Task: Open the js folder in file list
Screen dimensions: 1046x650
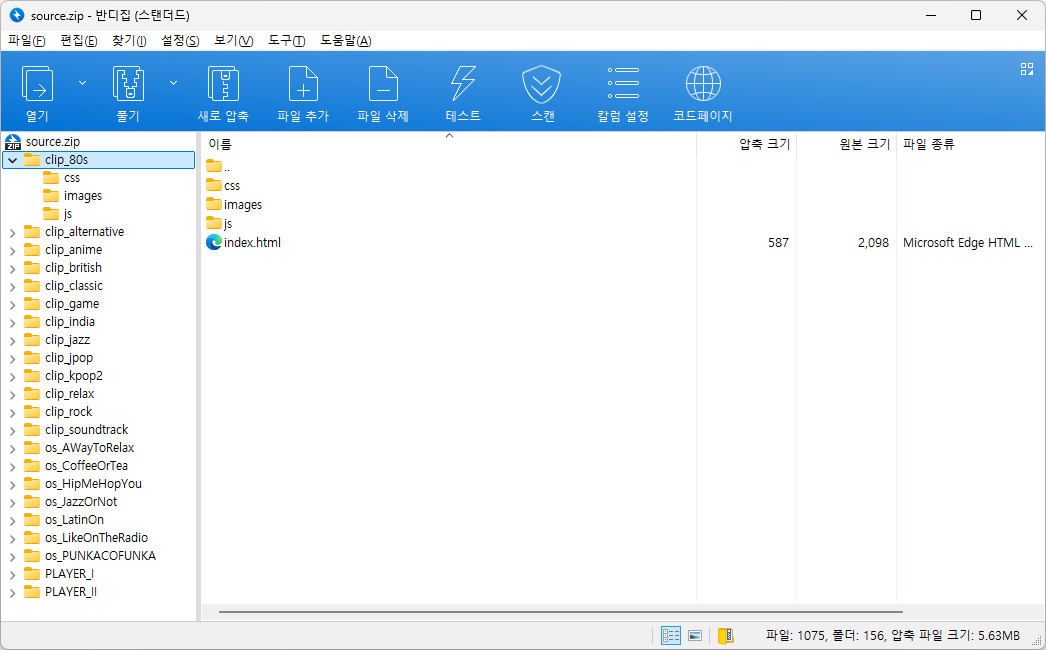Action: pos(219,223)
